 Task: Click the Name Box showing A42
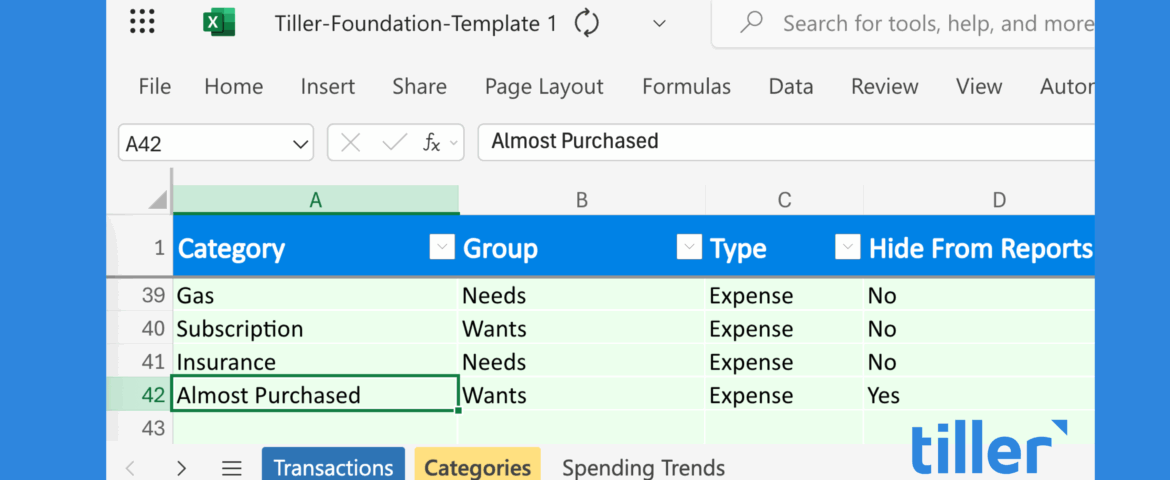click(x=216, y=143)
